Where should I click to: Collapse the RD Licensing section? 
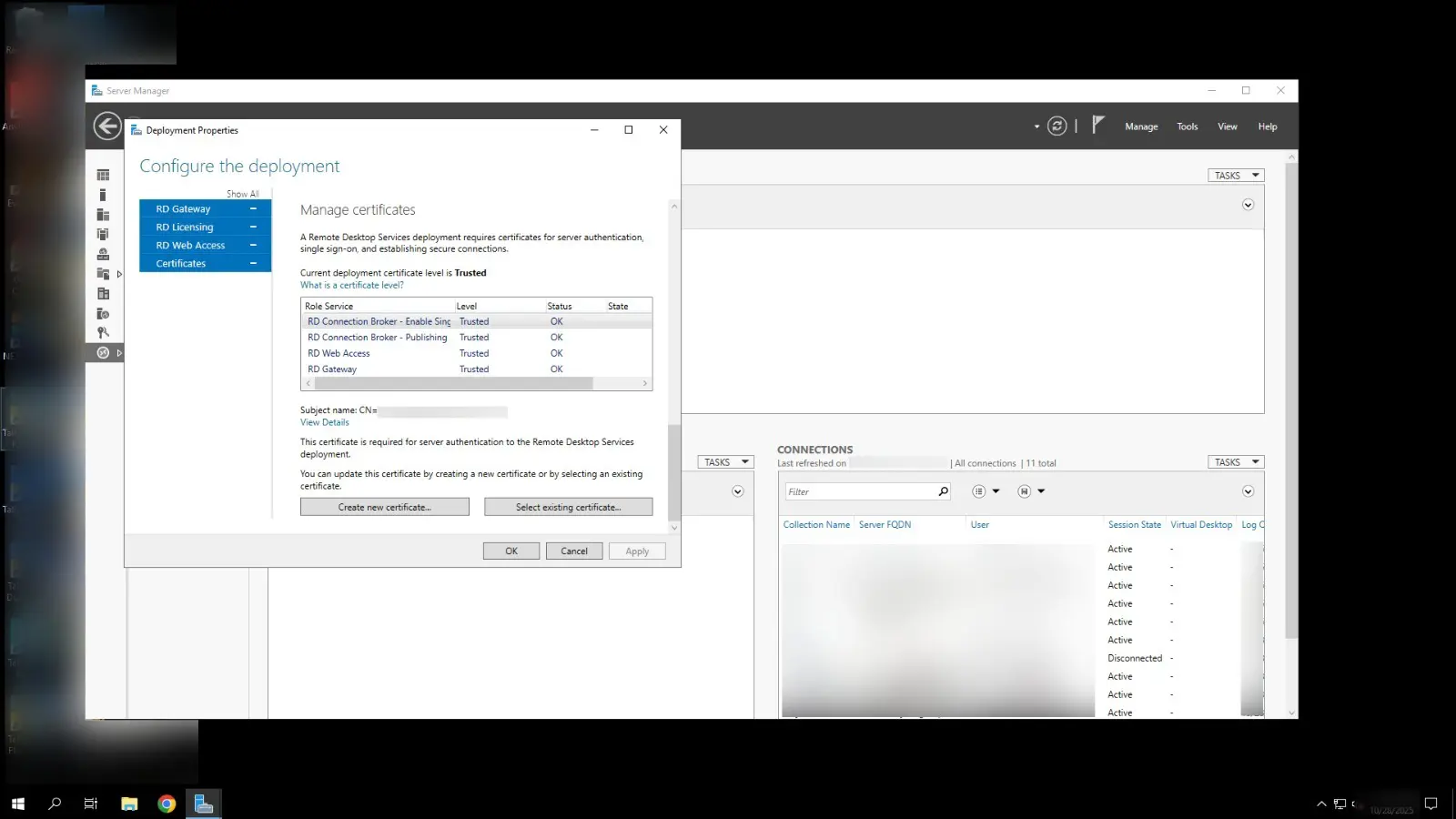[253, 227]
